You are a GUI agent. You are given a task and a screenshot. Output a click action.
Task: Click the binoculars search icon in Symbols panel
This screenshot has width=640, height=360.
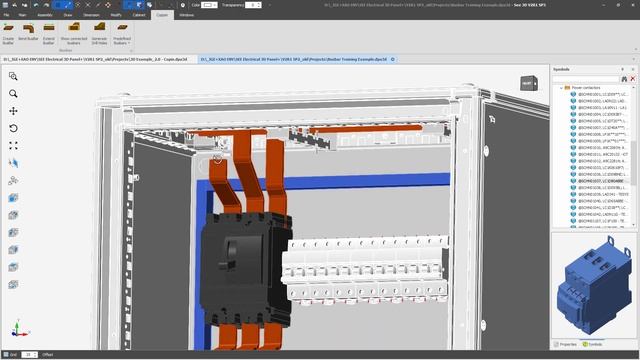point(624,79)
